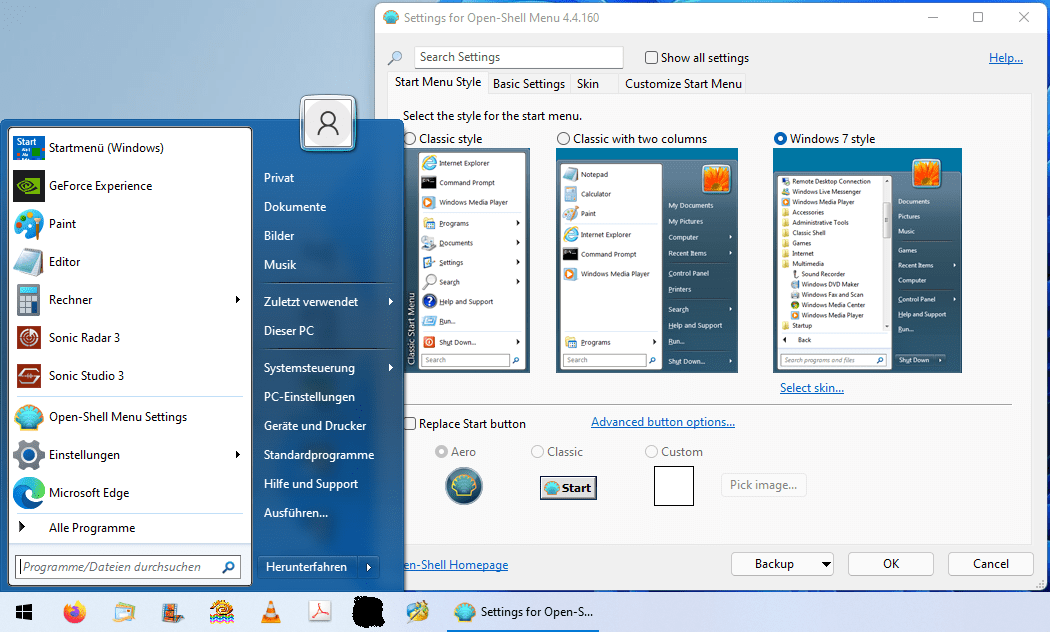Viewport: 1050px width, 632px height.
Task: Open the Help... link
Action: [1006, 58]
